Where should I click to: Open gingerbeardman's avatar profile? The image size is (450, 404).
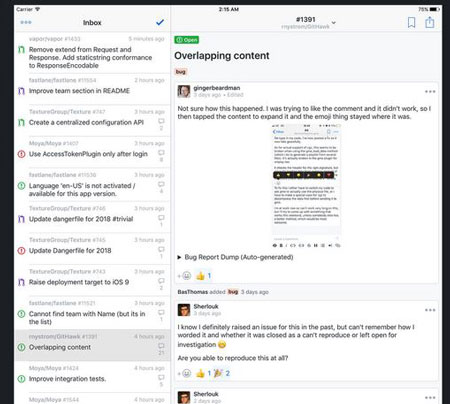click(x=184, y=91)
